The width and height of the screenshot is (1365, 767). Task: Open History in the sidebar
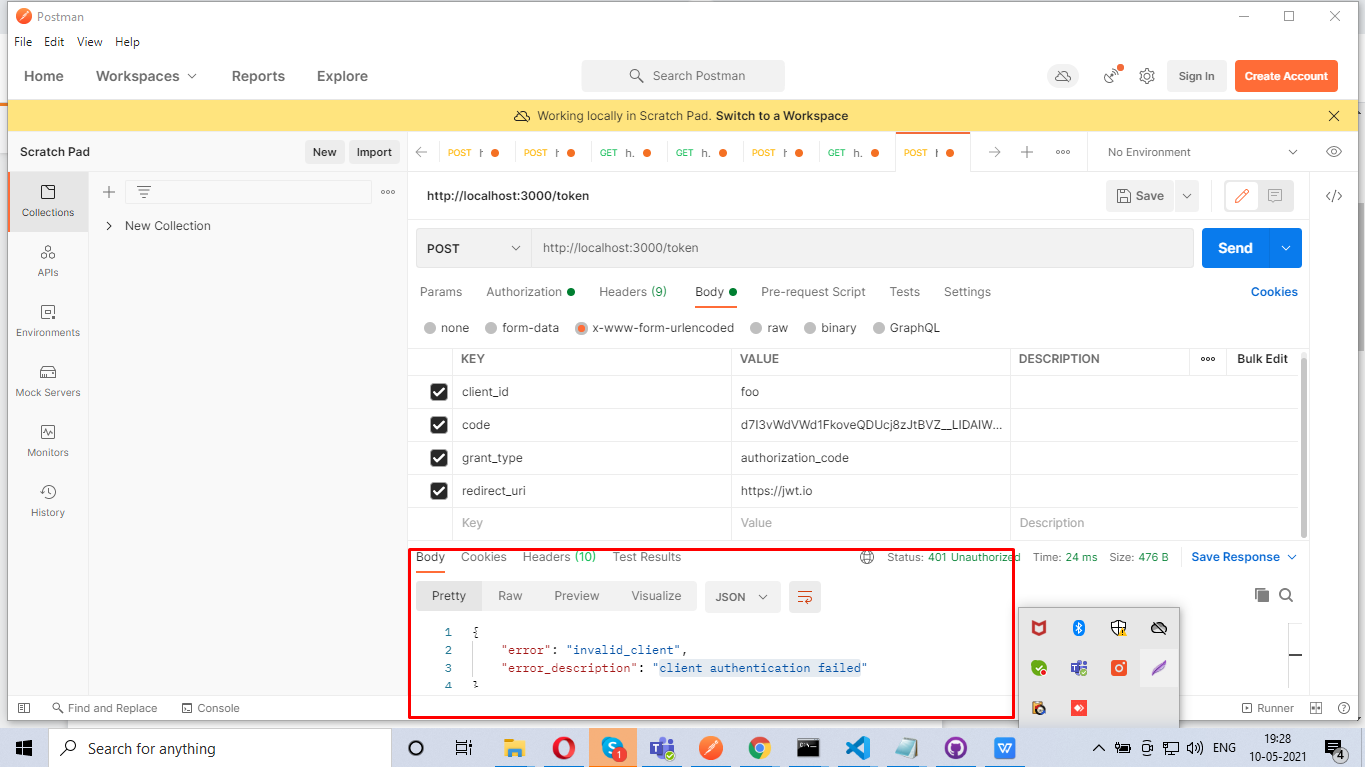point(48,501)
